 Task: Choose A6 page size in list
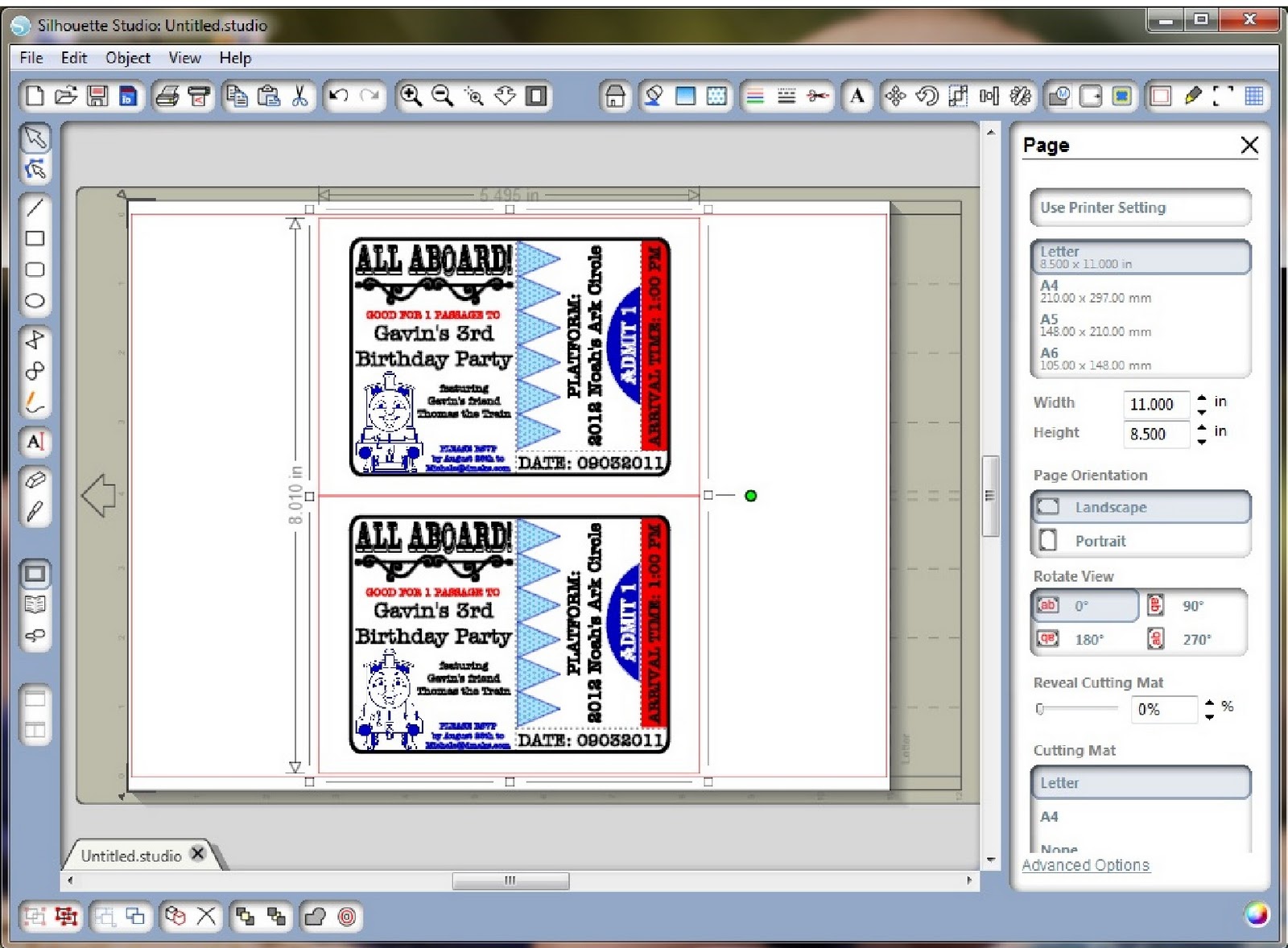click(1141, 359)
